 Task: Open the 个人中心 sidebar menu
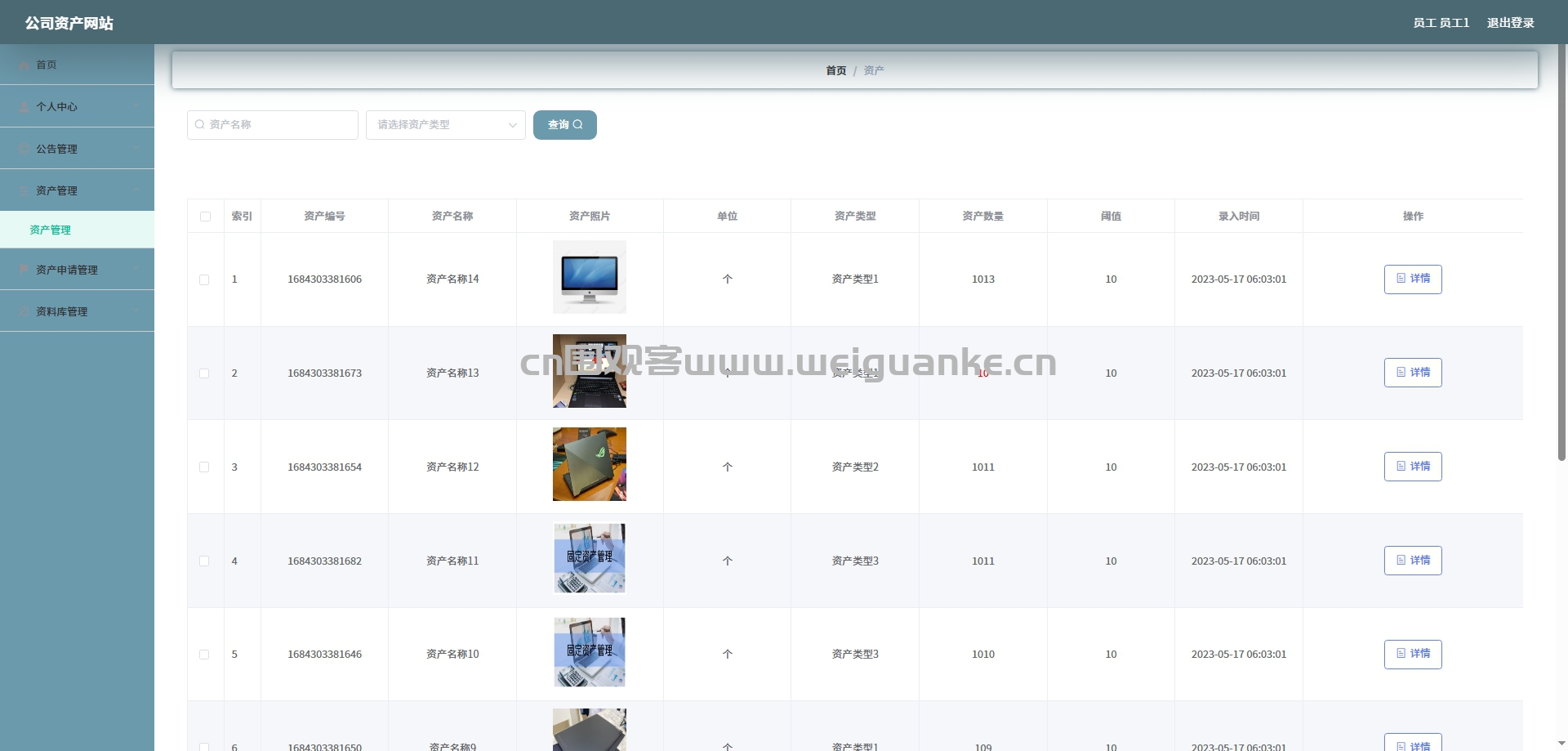(x=77, y=106)
